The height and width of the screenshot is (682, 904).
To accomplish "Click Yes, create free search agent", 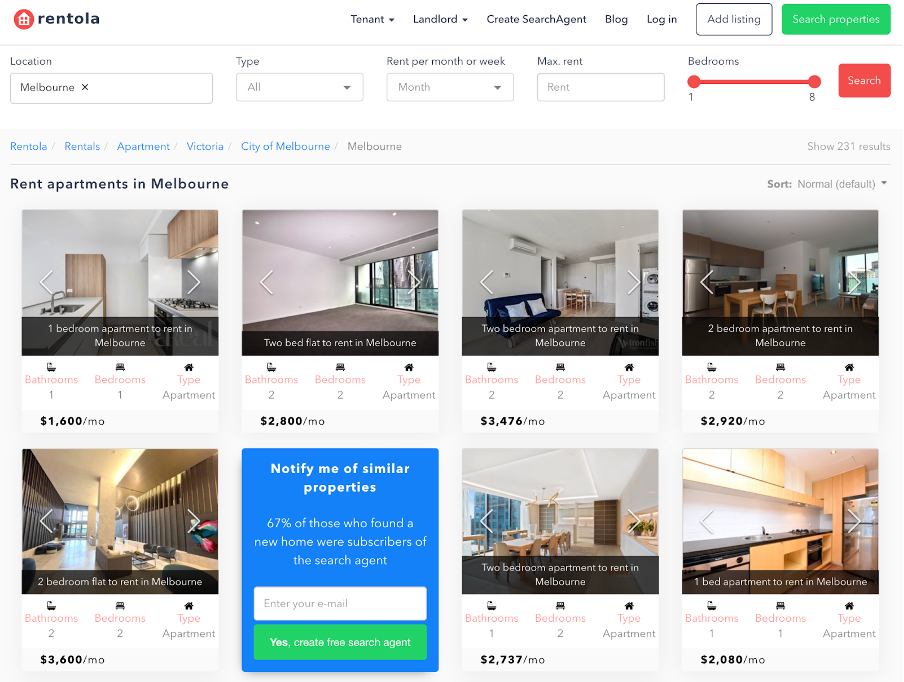I will [340, 642].
